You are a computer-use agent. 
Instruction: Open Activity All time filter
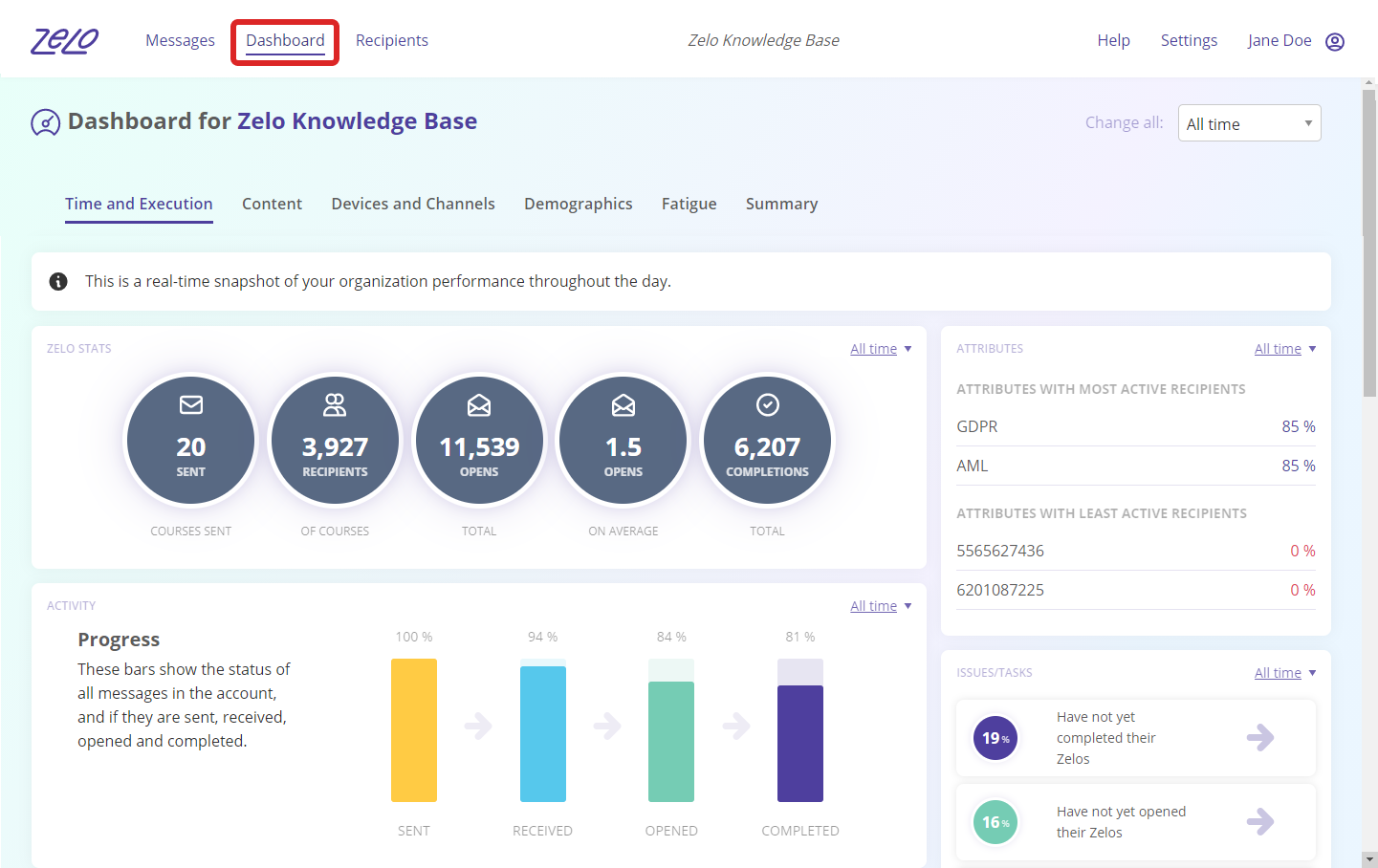(881, 606)
